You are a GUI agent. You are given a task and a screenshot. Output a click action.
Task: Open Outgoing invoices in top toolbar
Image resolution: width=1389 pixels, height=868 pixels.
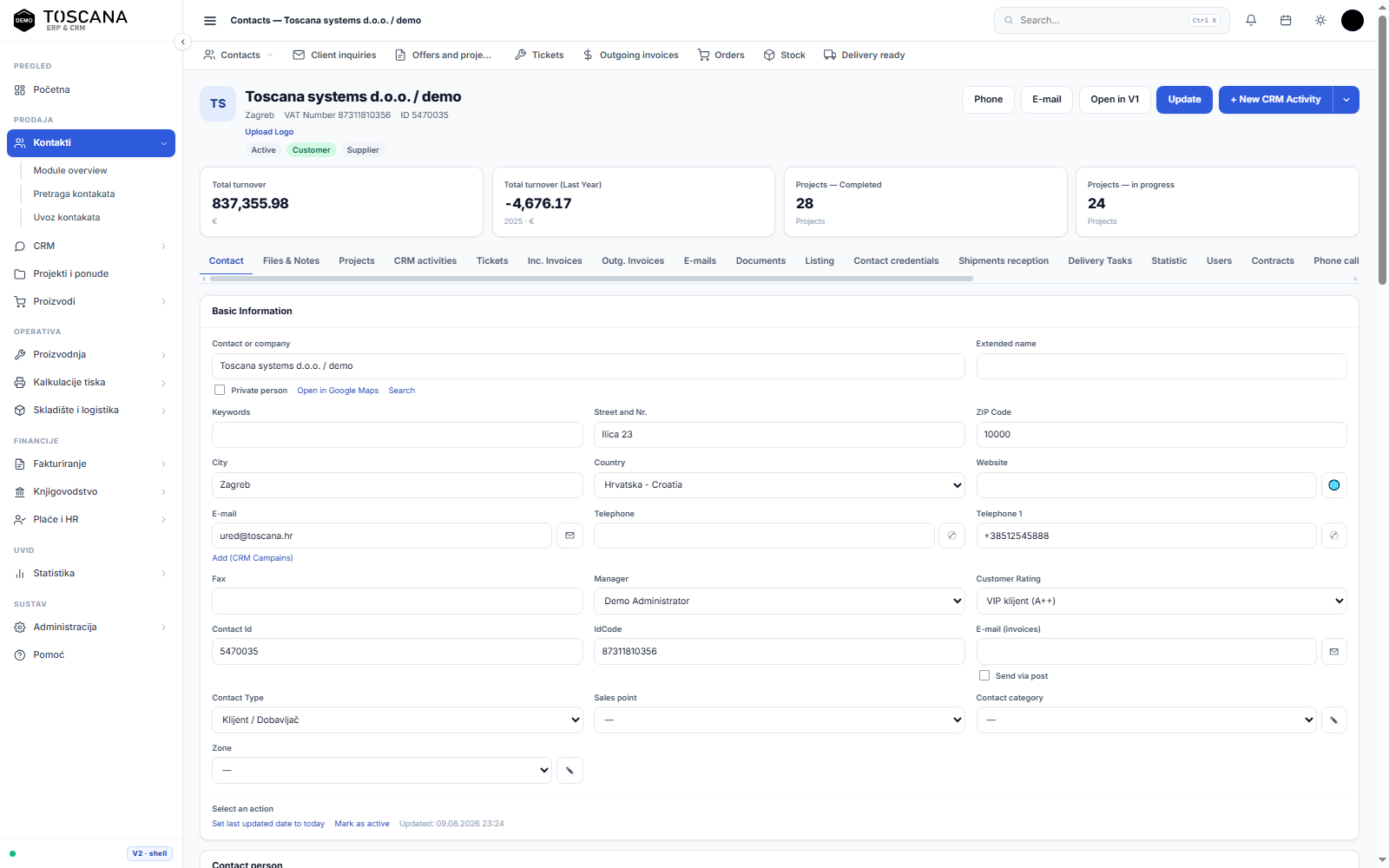[x=631, y=55]
